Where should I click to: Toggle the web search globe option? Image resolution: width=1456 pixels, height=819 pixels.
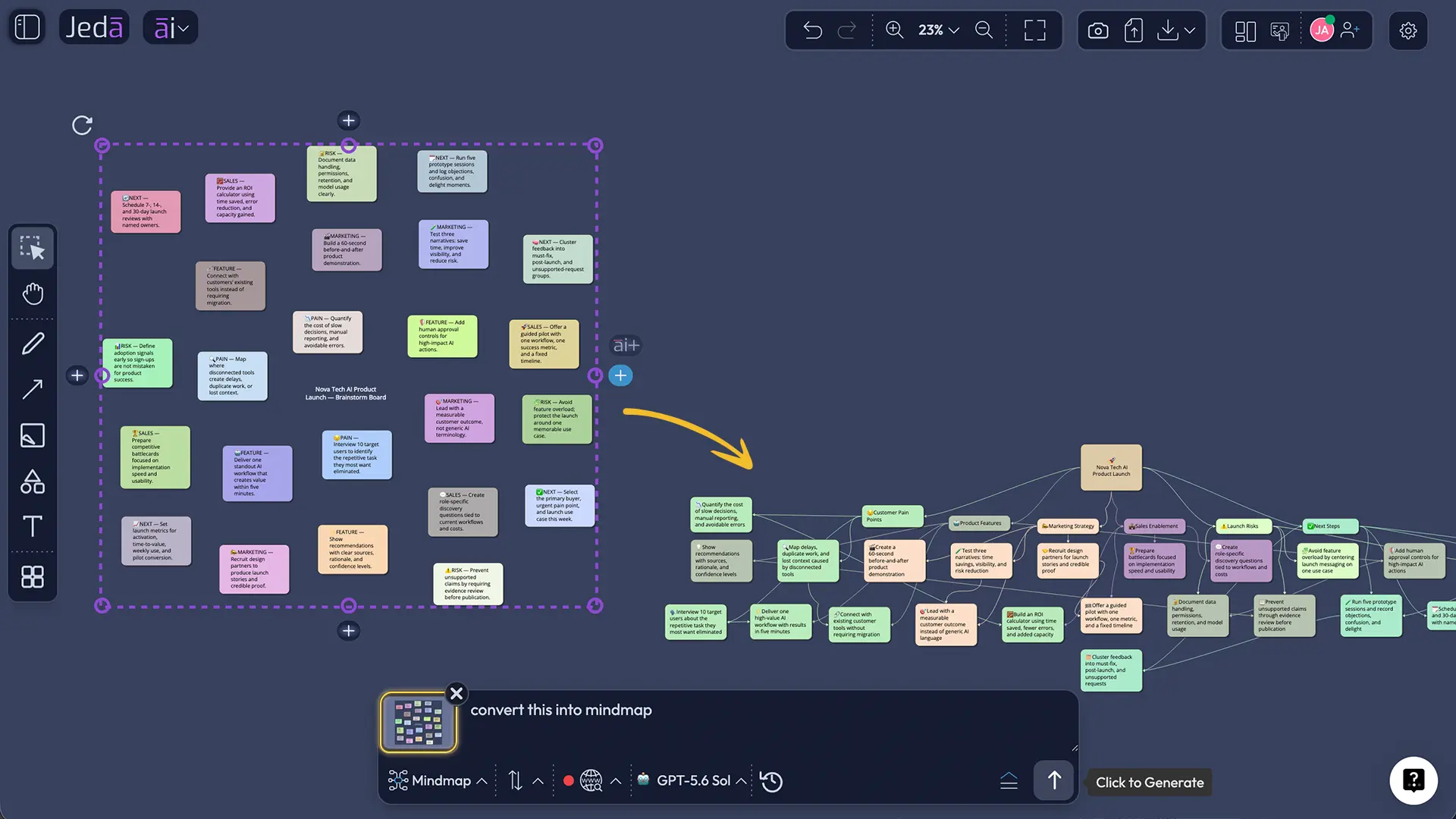point(591,781)
